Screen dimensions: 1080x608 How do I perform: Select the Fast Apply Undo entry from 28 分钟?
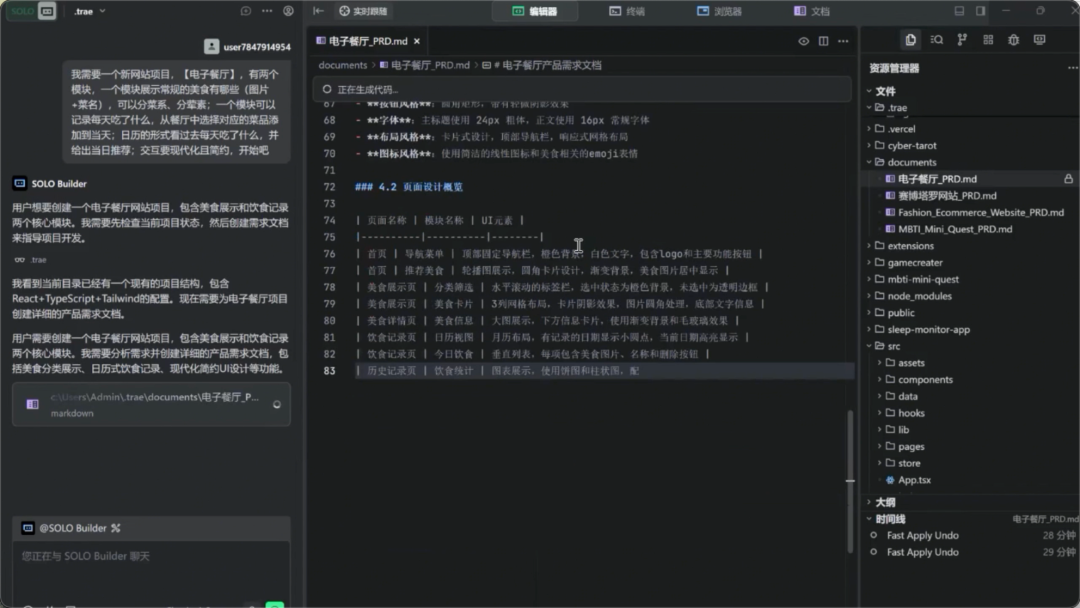pos(972,536)
